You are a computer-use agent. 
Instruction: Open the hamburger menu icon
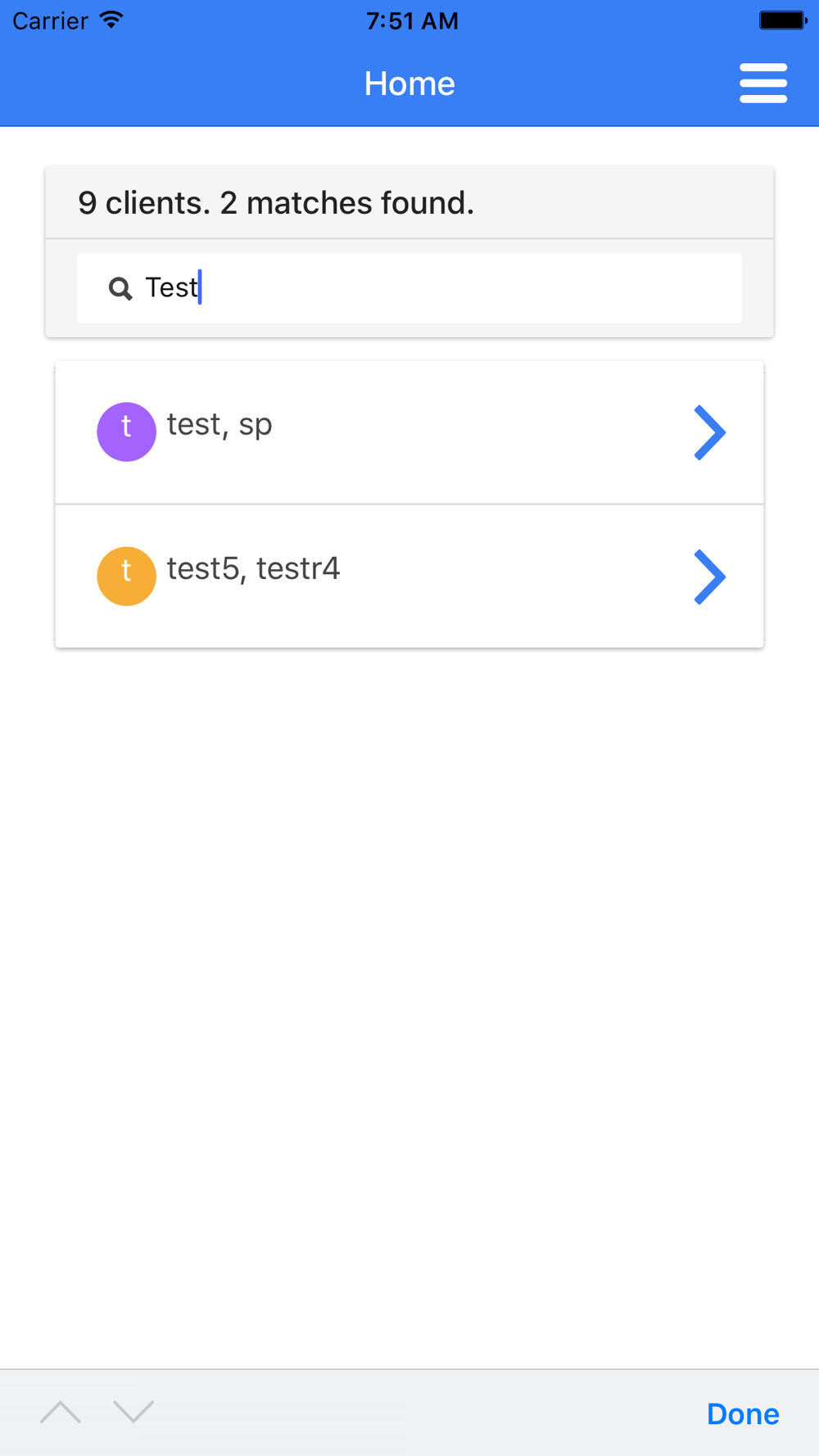click(x=763, y=83)
